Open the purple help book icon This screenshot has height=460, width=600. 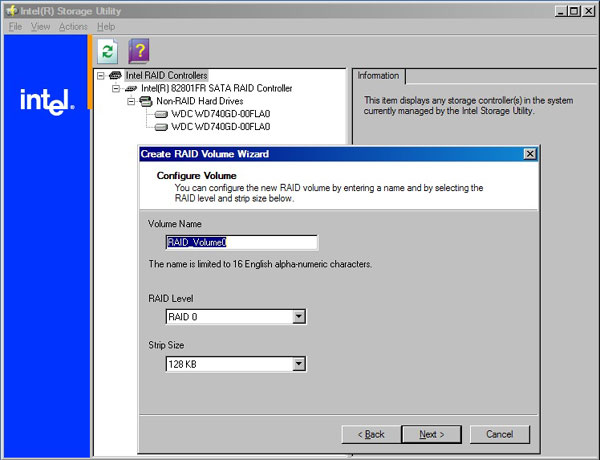click(x=139, y=51)
